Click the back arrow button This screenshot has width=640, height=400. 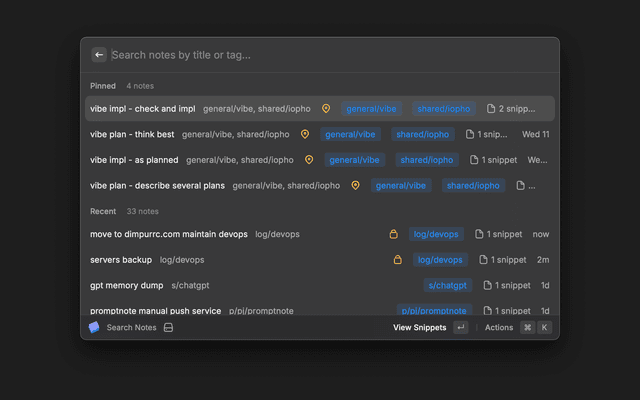click(99, 55)
